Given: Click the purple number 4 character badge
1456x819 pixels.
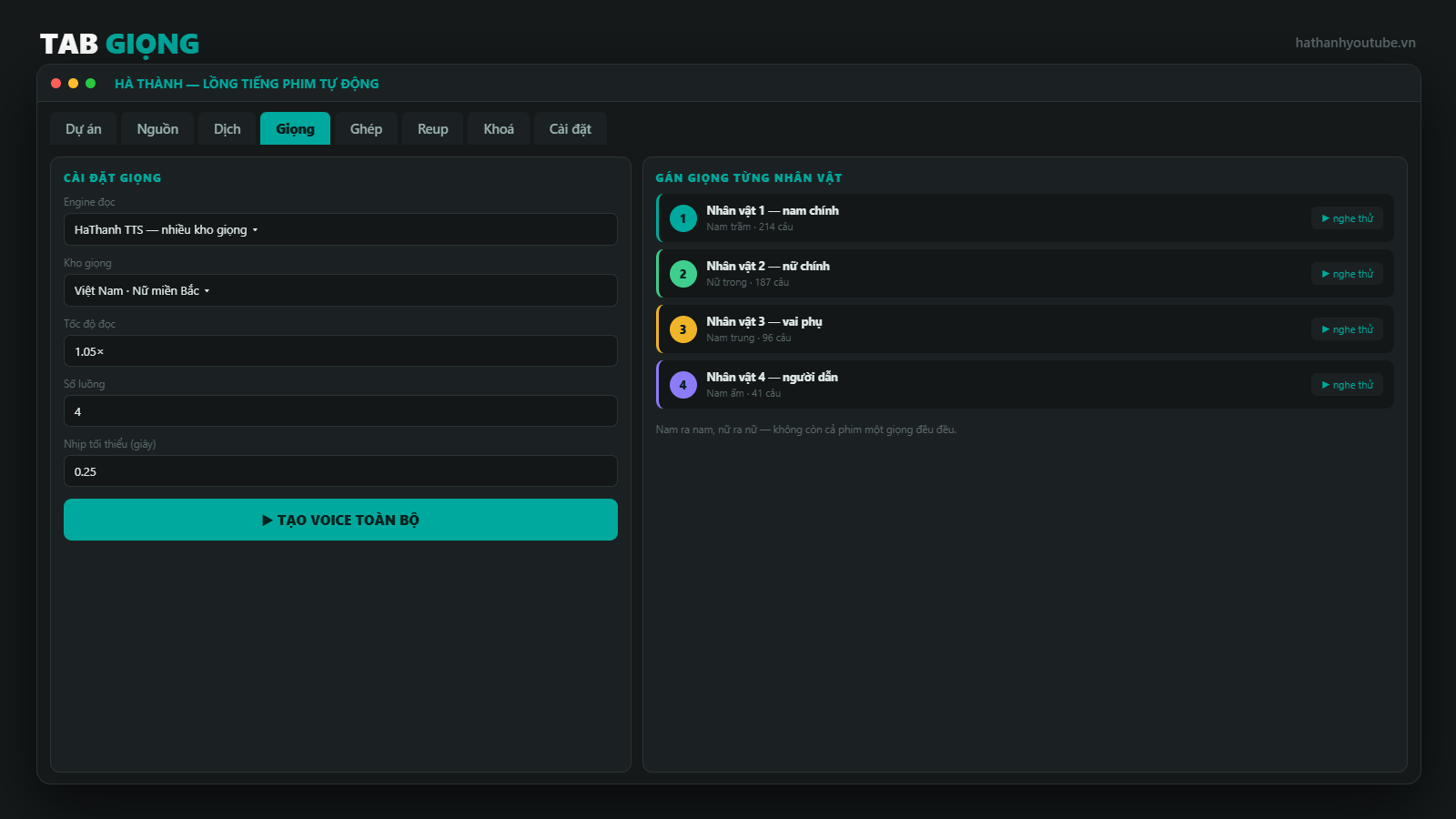Looking at the screenshot, I should [x=683, y=385].
